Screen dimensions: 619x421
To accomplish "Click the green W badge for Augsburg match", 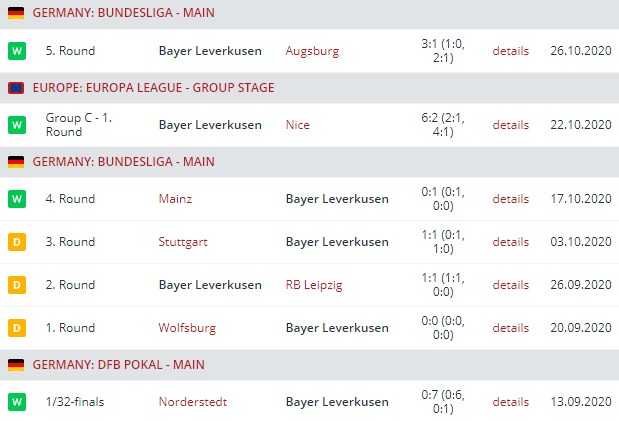I will click(x=16, y=51).
